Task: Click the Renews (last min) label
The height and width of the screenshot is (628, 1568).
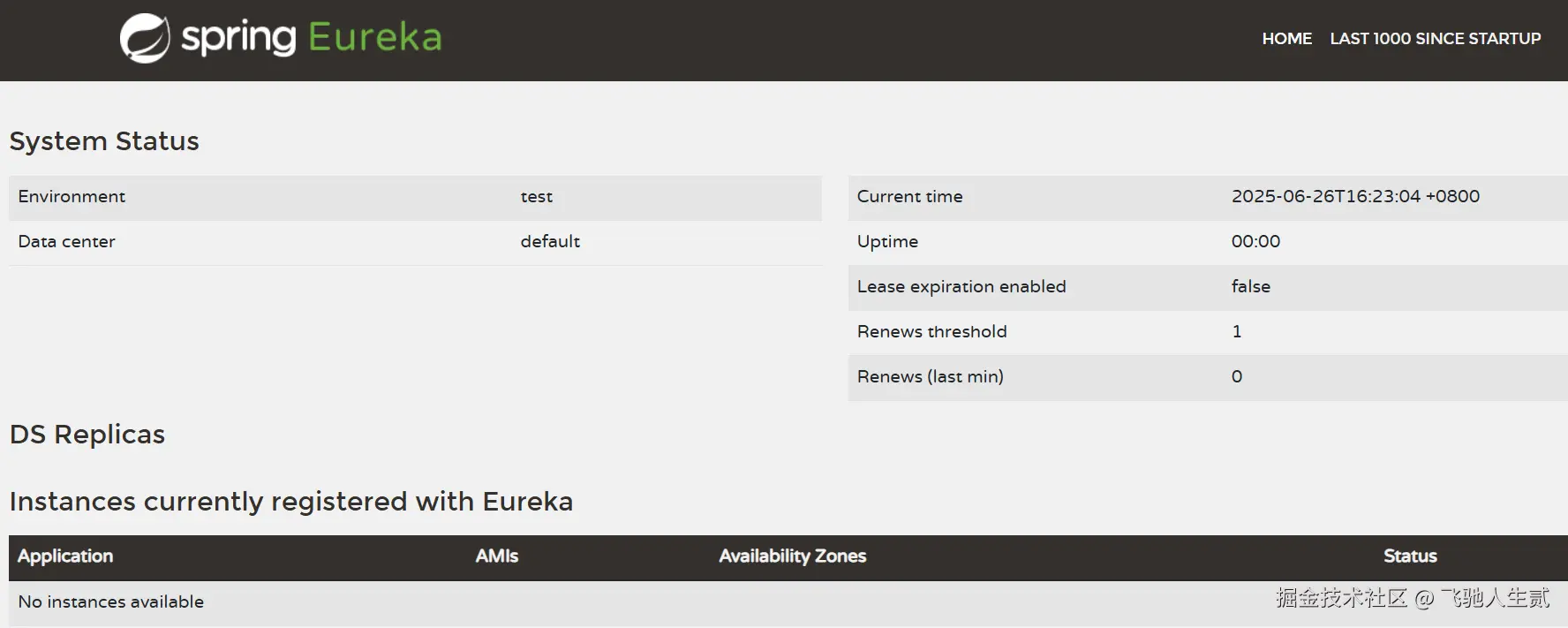Action: click(x=930, y=377)
